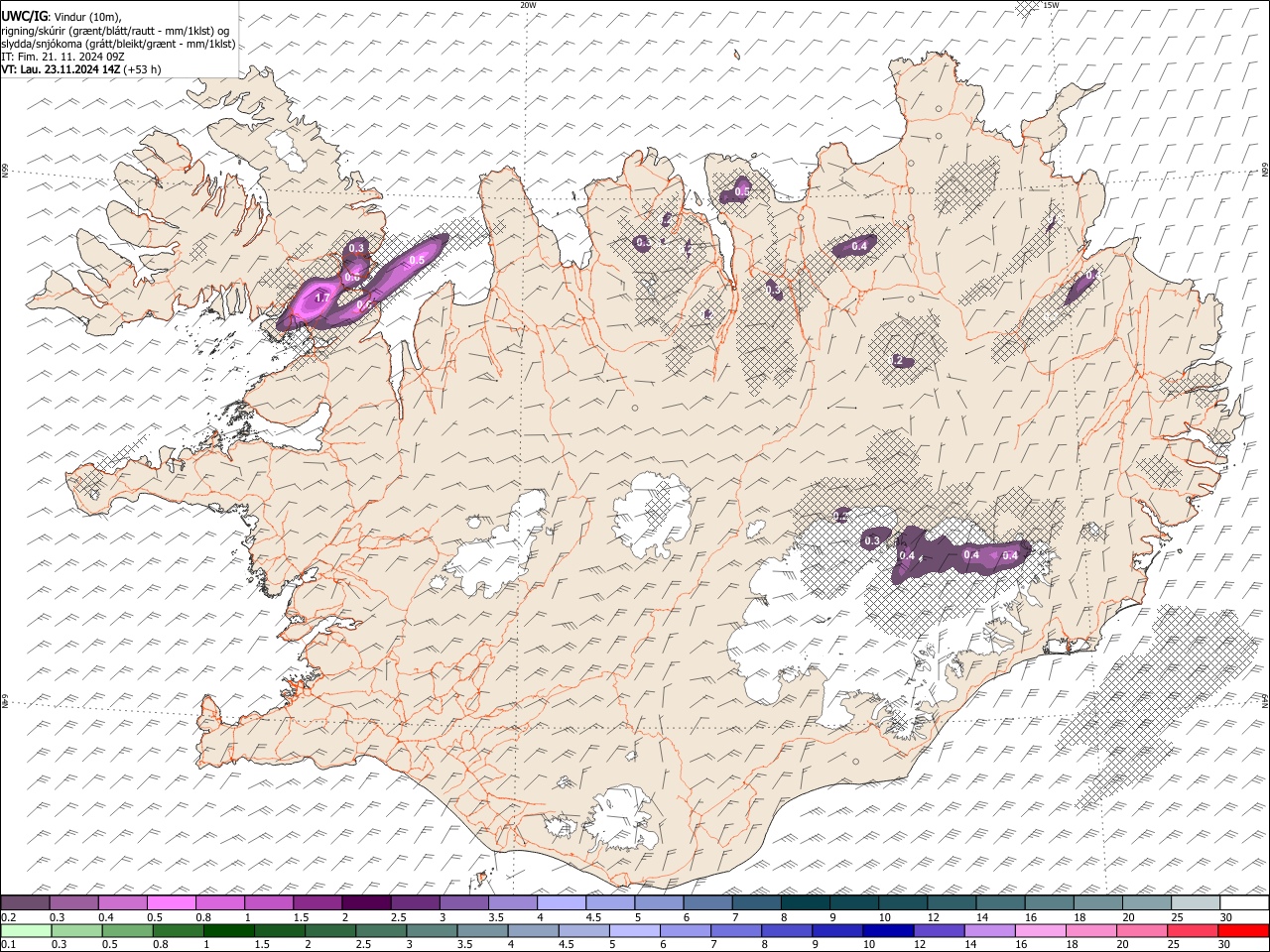
Task: Select the grey-teal swatch between 18 and 20, top row
Action: [1097, 903]
